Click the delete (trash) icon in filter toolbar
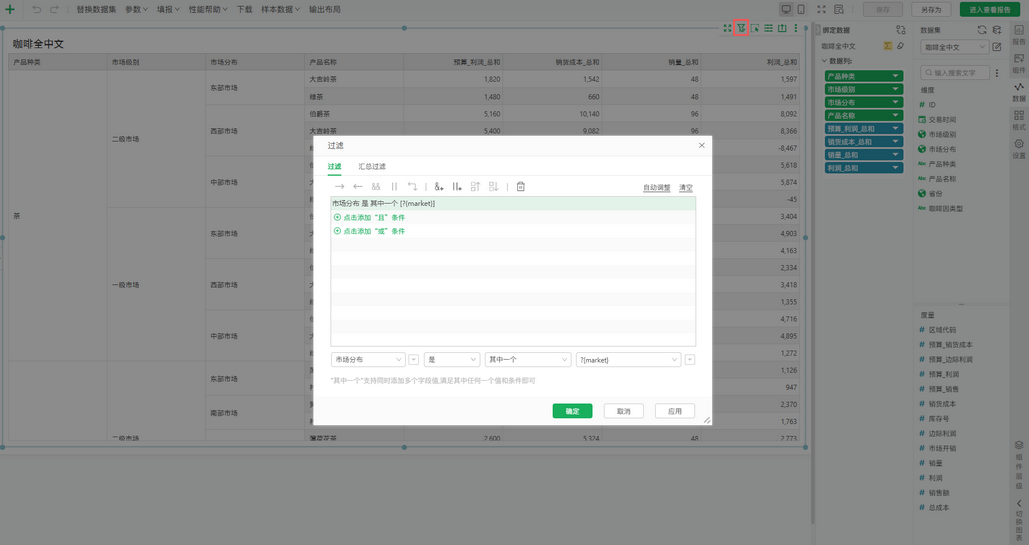Viewport: 1029px width, 545px height. (x=521, y=186)
